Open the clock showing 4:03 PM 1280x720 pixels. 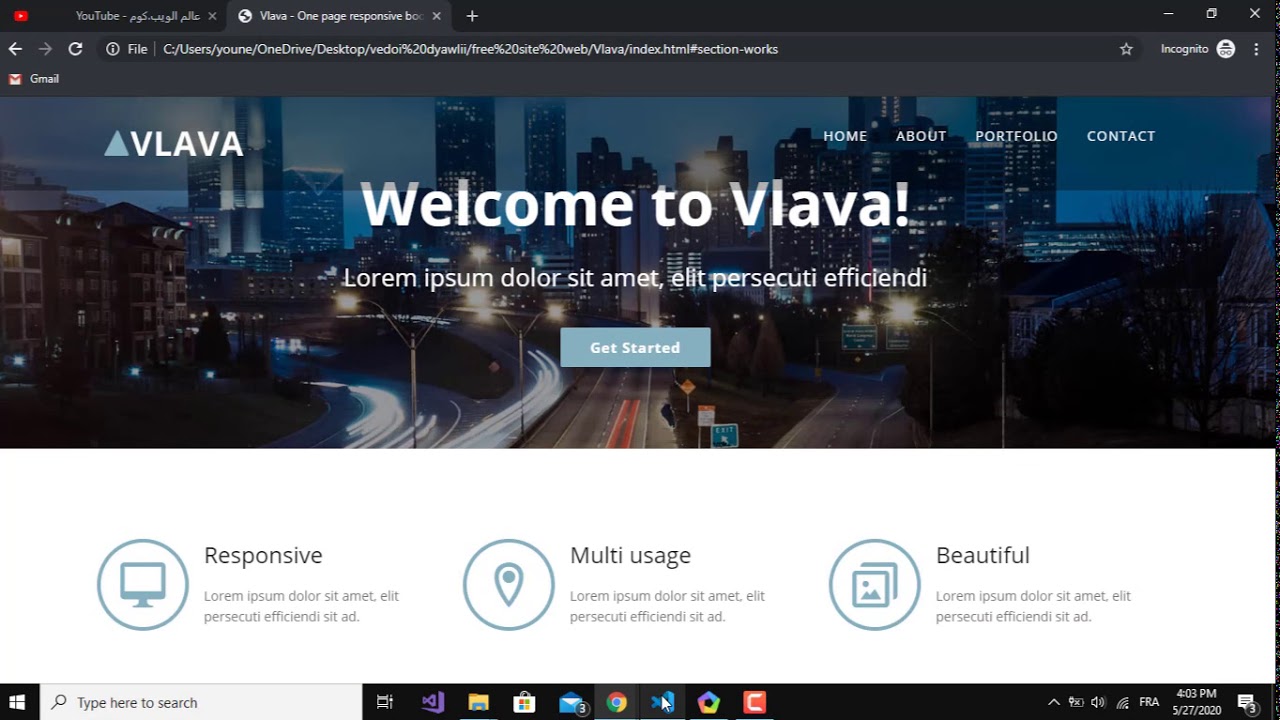coord(1197,702)
